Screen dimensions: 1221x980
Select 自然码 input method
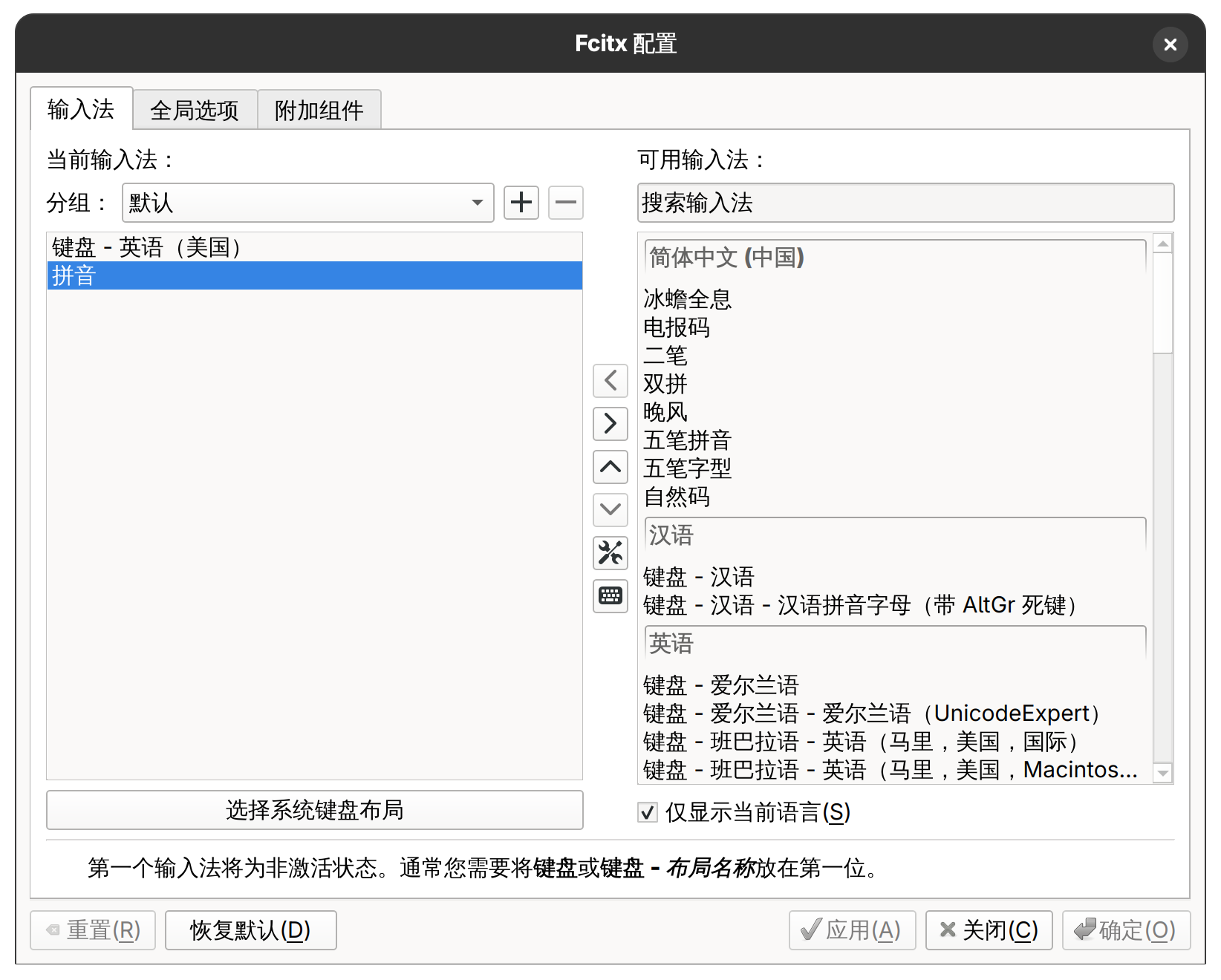click(x=895, y=497)
